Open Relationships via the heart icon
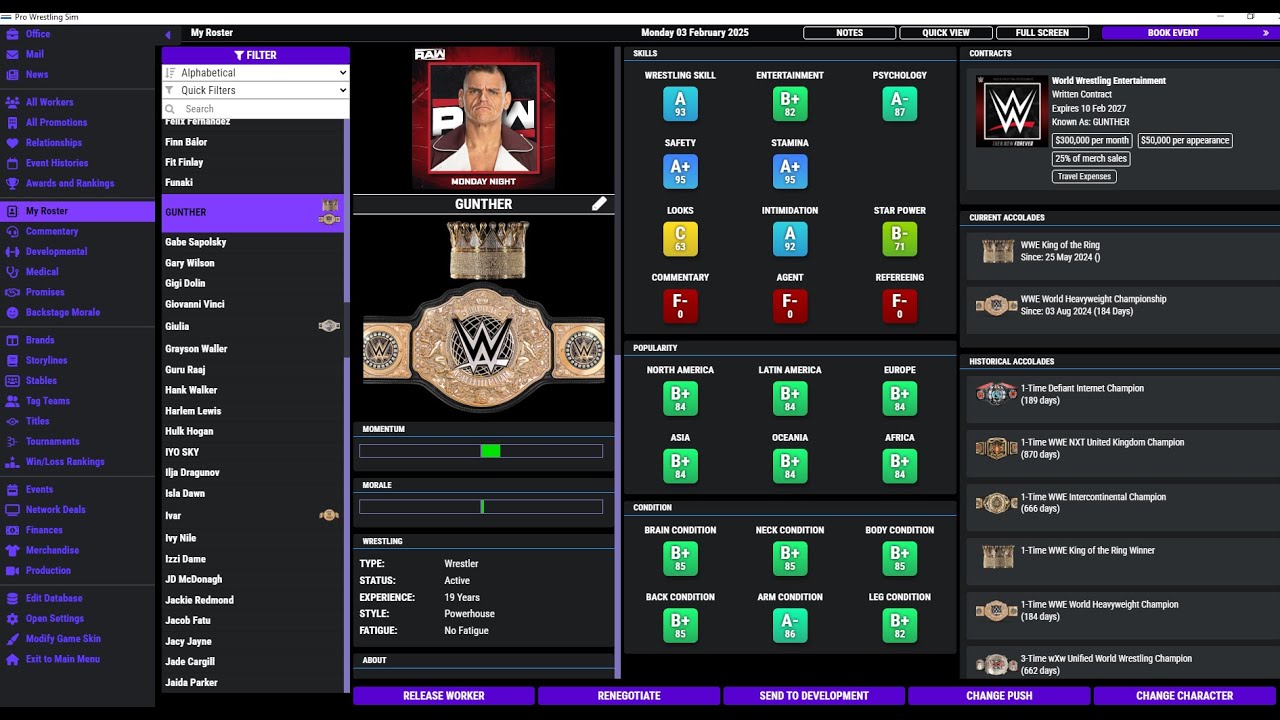The height and width of the screenshot is (720, 1280). 12,142
